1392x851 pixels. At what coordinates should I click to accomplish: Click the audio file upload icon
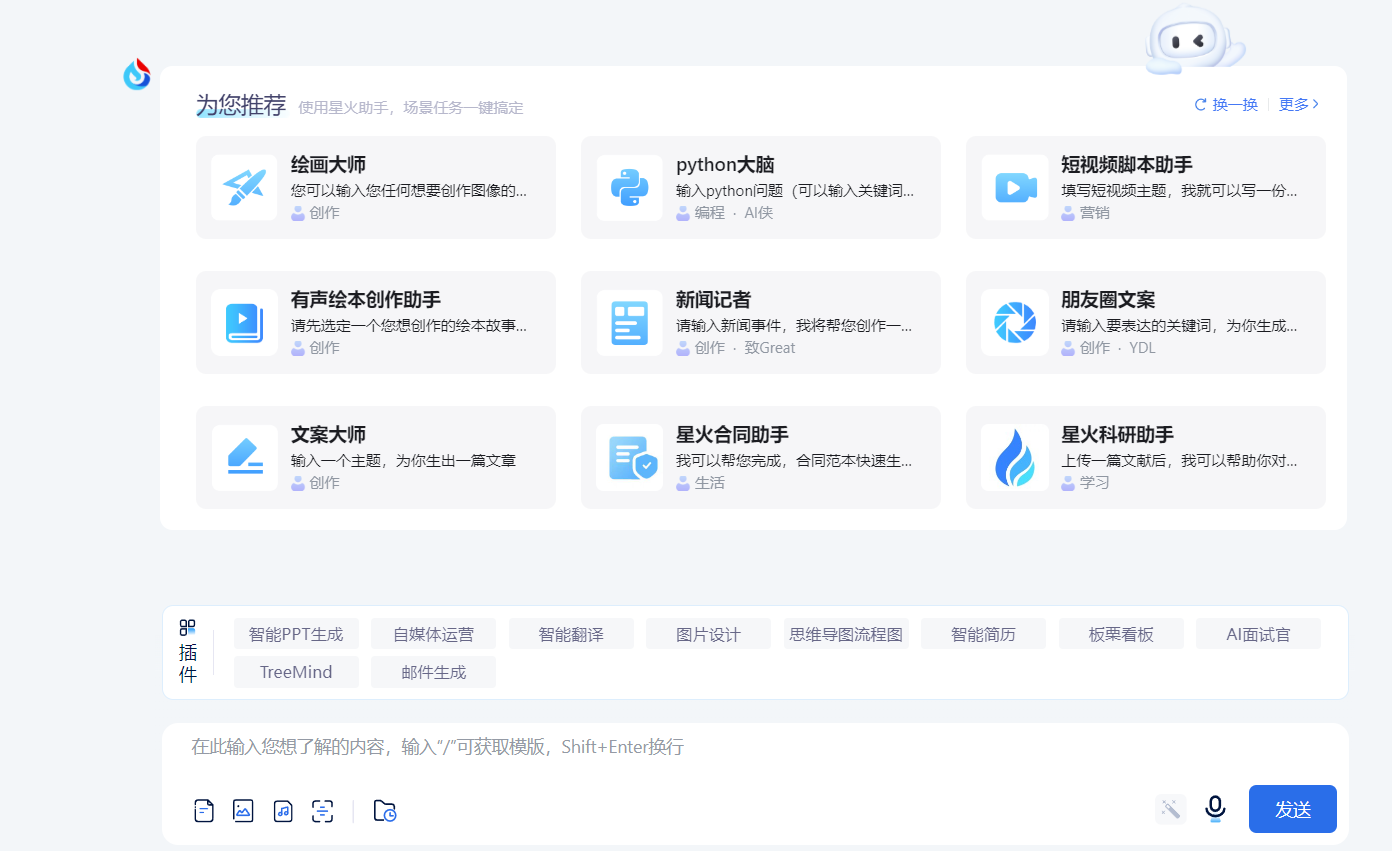283,811
